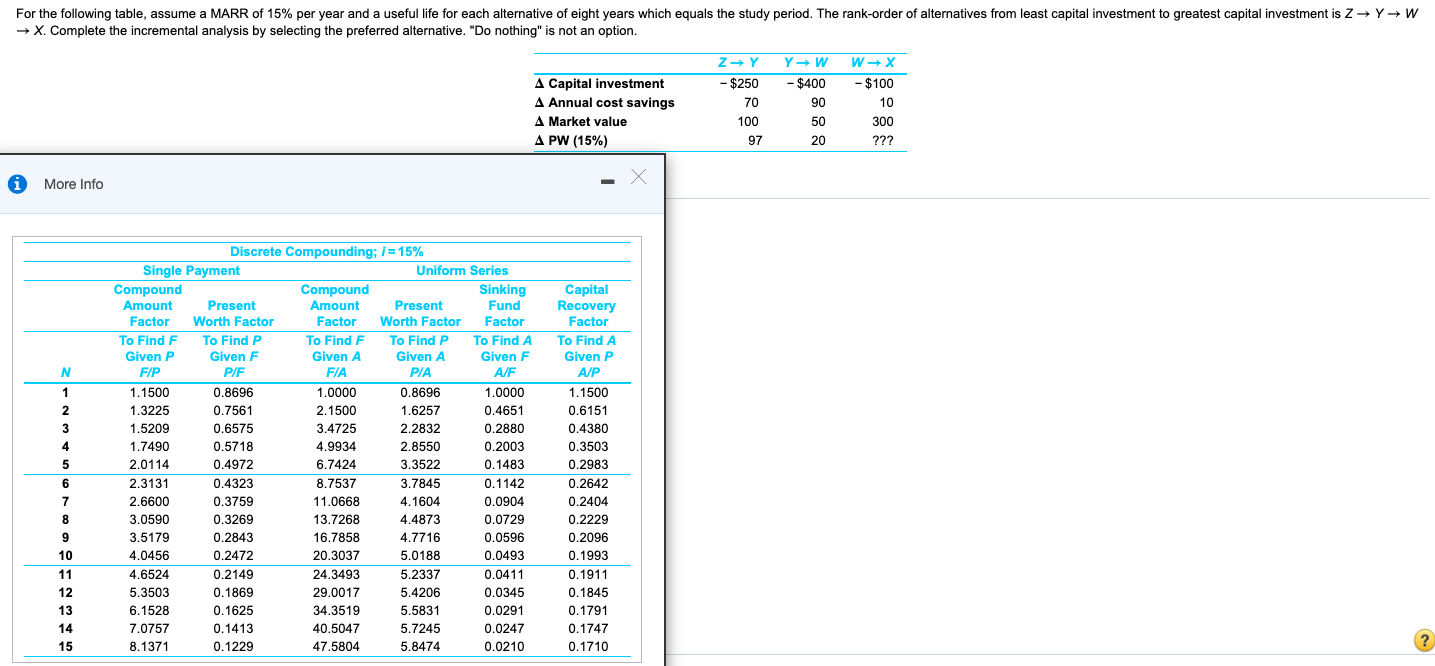
Task: Click the ??? cell for ΔPW under W→X
Action: 882,140
